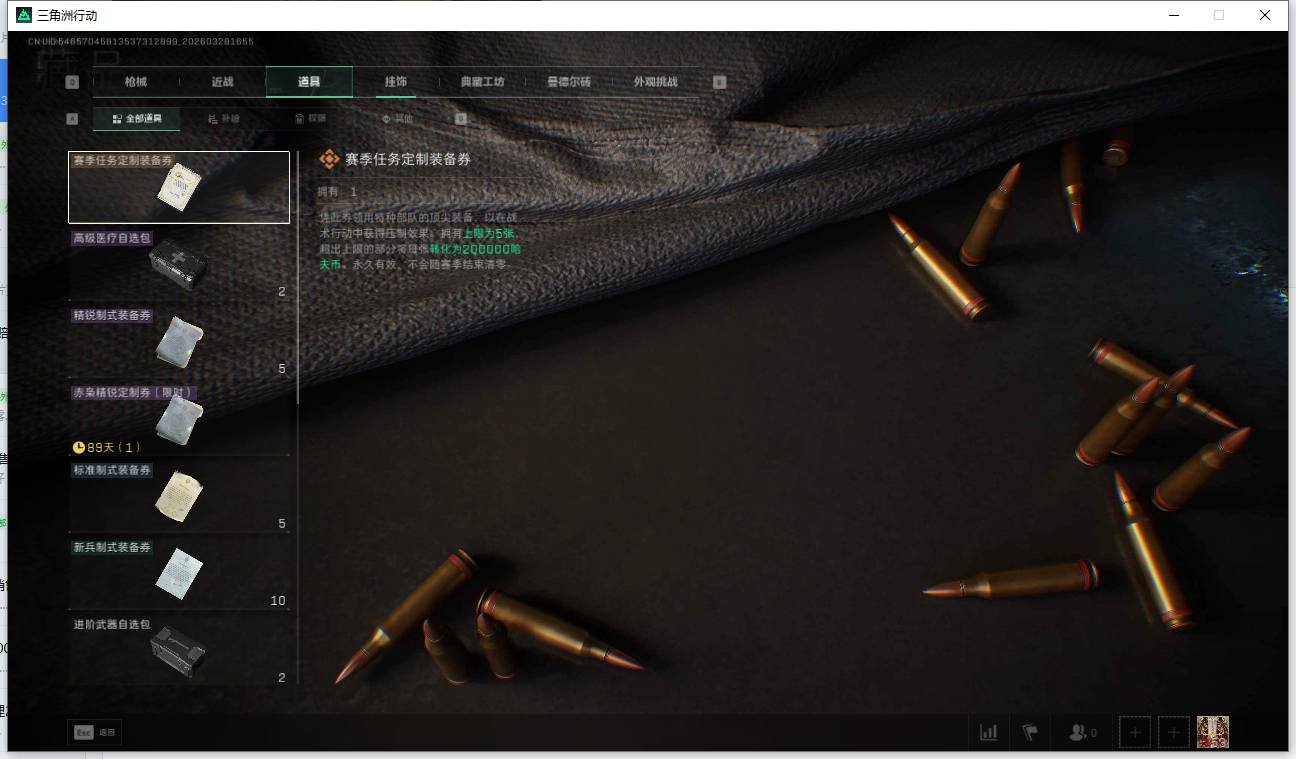The image size is (1296, 759).
Task: Open the 枪械 firearms tab
Action: coord(135,82)
